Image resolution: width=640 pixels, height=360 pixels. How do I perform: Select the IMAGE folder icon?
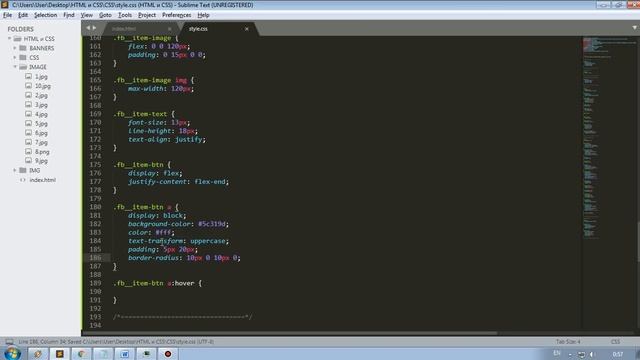[23, 67]
